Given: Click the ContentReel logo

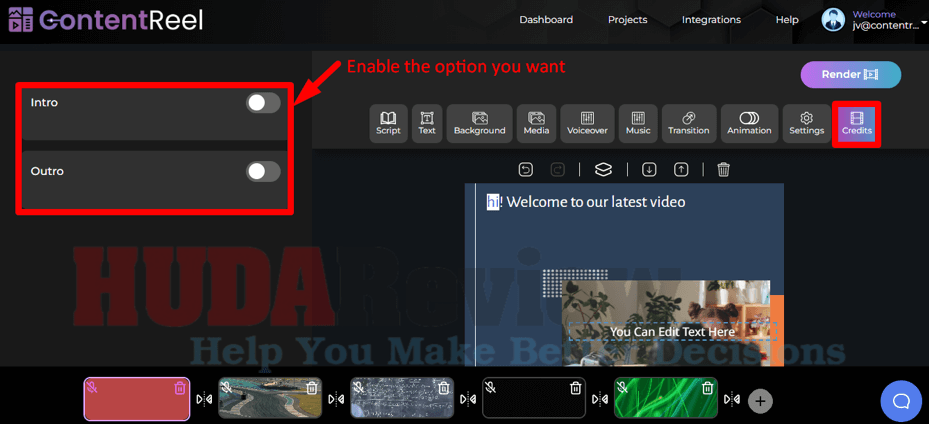Looking at the screenshot, I should click(x=105, y=20).
